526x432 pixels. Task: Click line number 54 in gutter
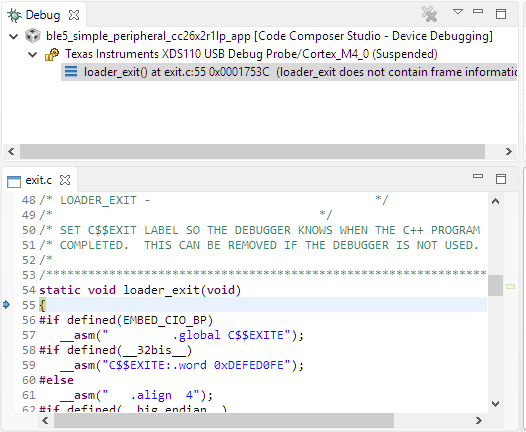(29, 290)
